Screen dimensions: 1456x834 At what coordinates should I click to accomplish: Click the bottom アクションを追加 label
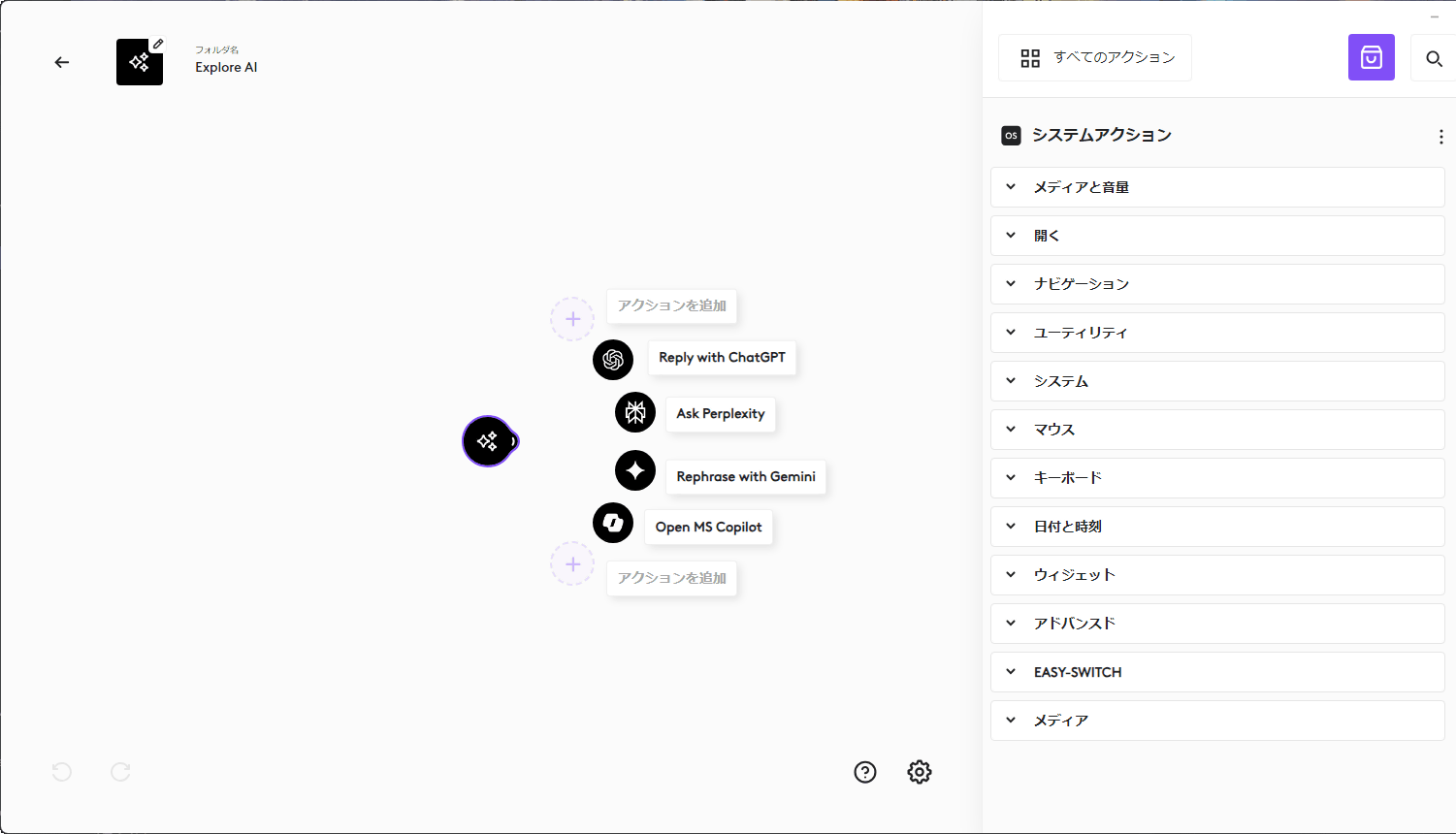(672, 579)
